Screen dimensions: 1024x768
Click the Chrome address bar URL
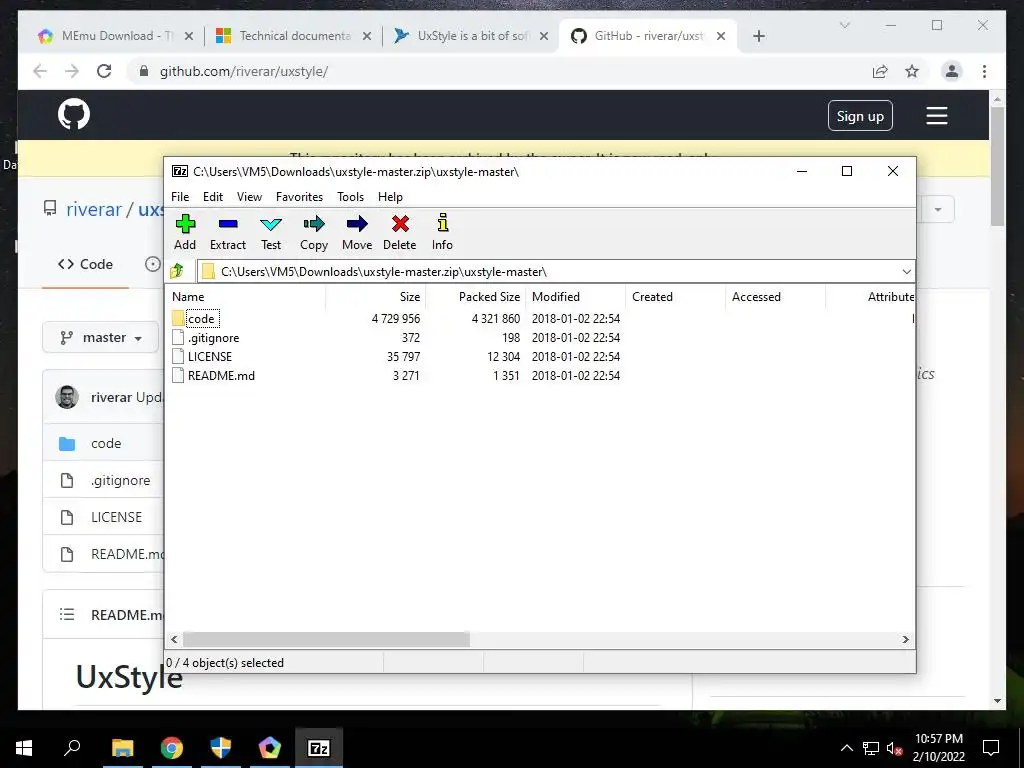[244, 71]
